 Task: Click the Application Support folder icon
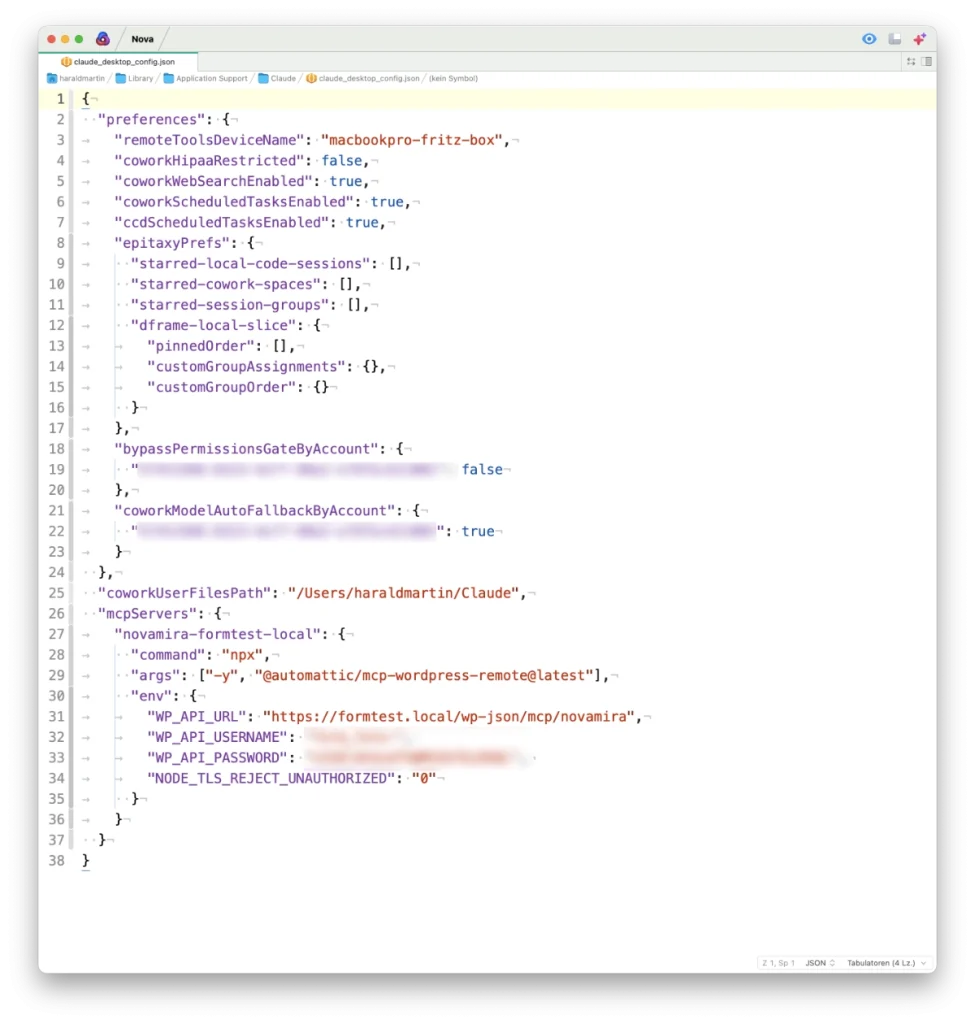pyautogui.click(x=168, y=78)
